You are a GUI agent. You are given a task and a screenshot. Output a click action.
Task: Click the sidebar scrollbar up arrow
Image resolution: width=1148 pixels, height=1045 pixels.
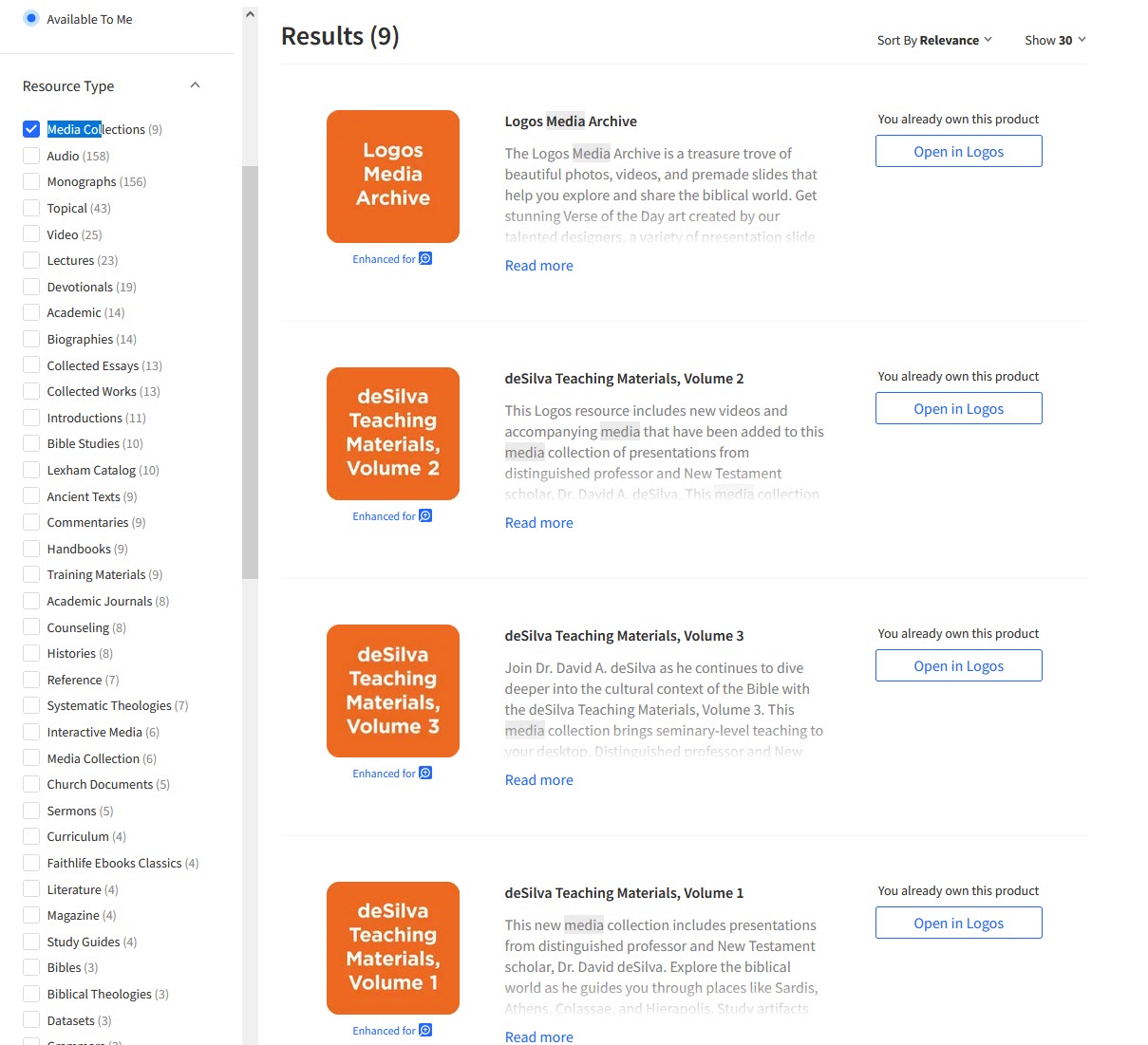[x=250, y=14]
